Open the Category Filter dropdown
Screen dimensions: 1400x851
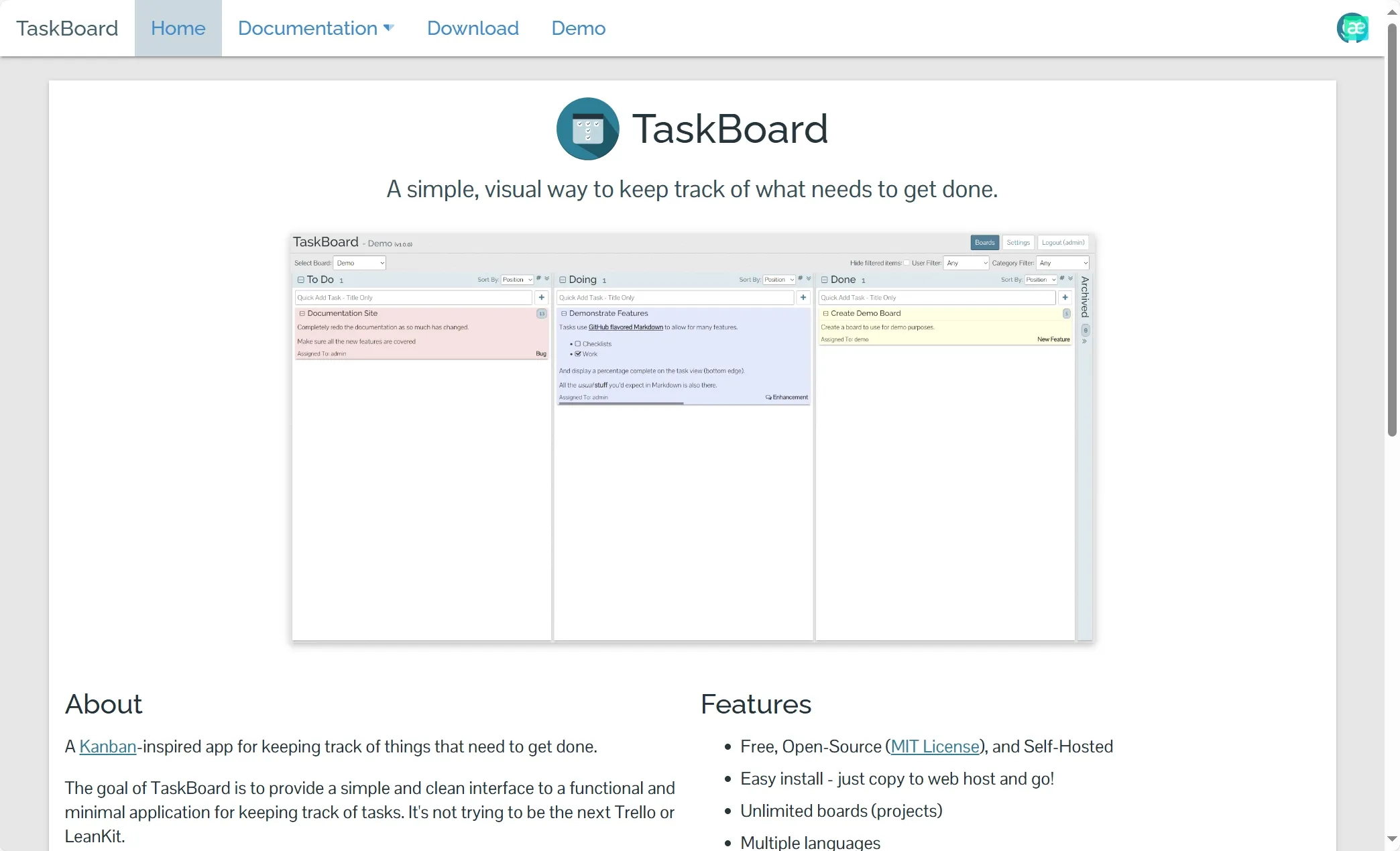[1062, 263]
